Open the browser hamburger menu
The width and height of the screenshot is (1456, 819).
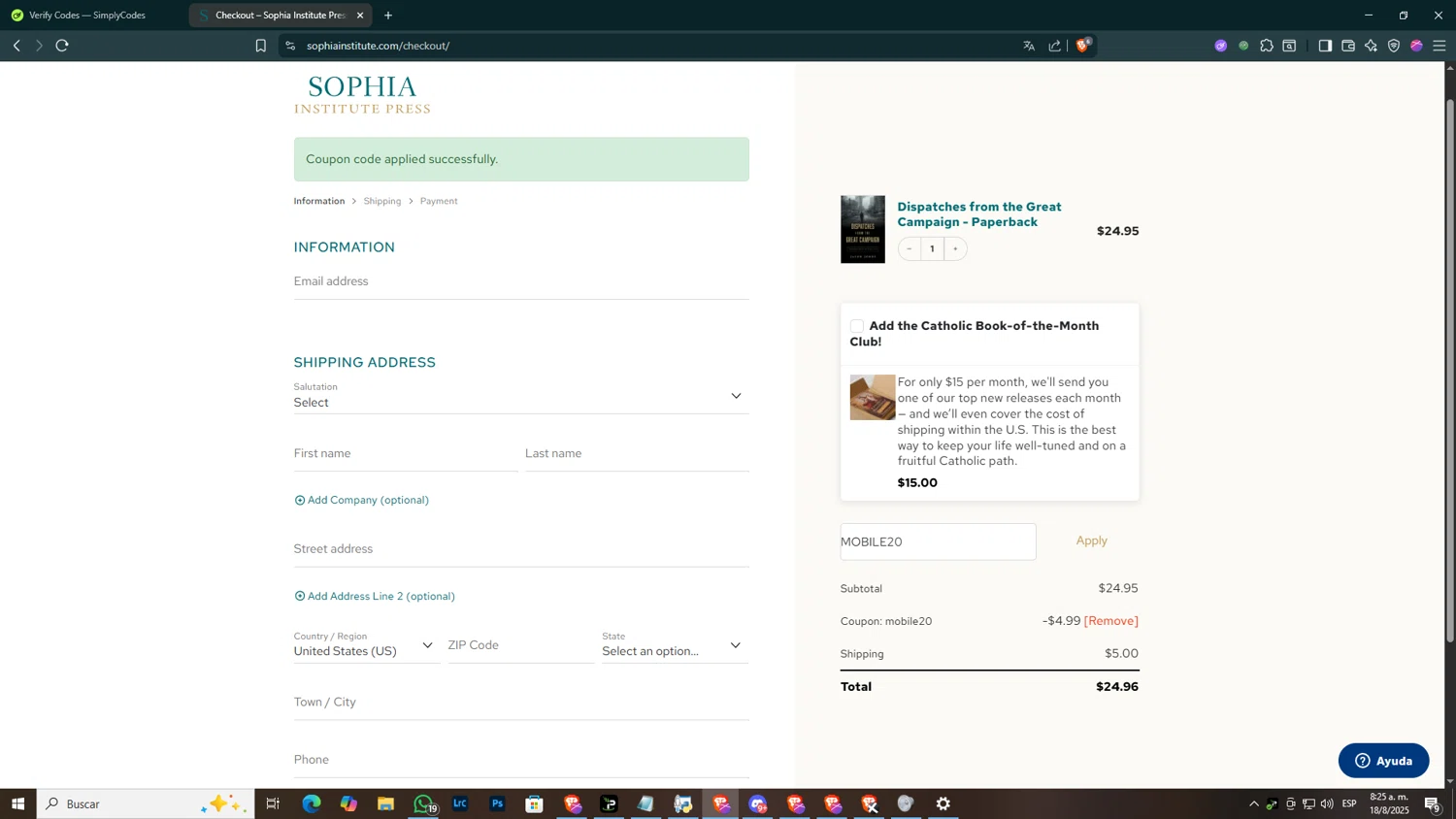(1439, 46)
